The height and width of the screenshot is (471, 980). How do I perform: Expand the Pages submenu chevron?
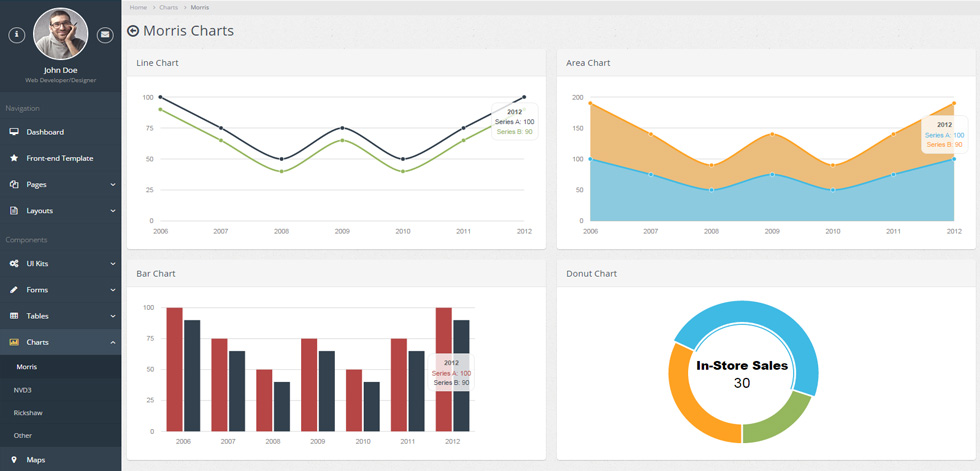[x=113, y=185]
